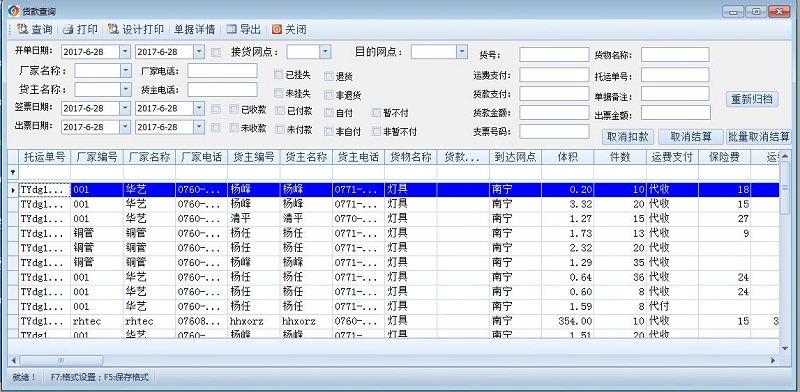The image size is (800, 392).
Task: Check the 已挂失 checkbox
Action: point(279,75)
